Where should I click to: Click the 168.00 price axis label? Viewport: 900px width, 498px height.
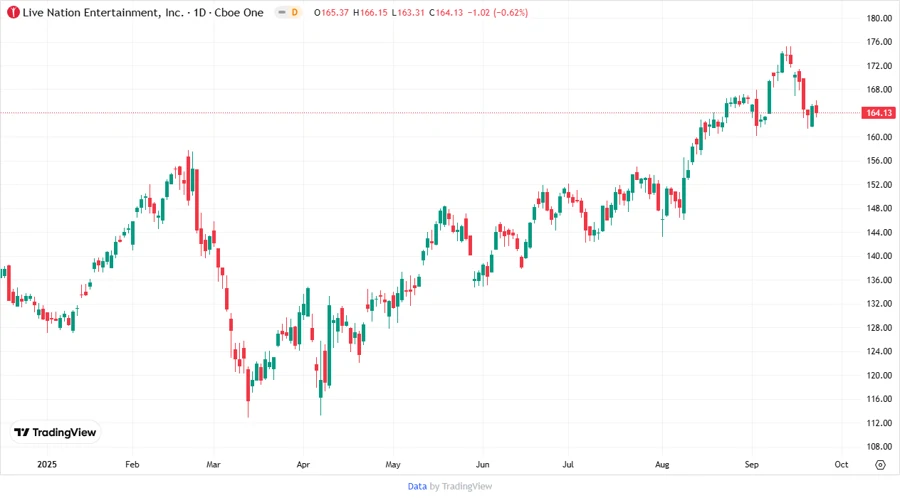tap(879, 90)
